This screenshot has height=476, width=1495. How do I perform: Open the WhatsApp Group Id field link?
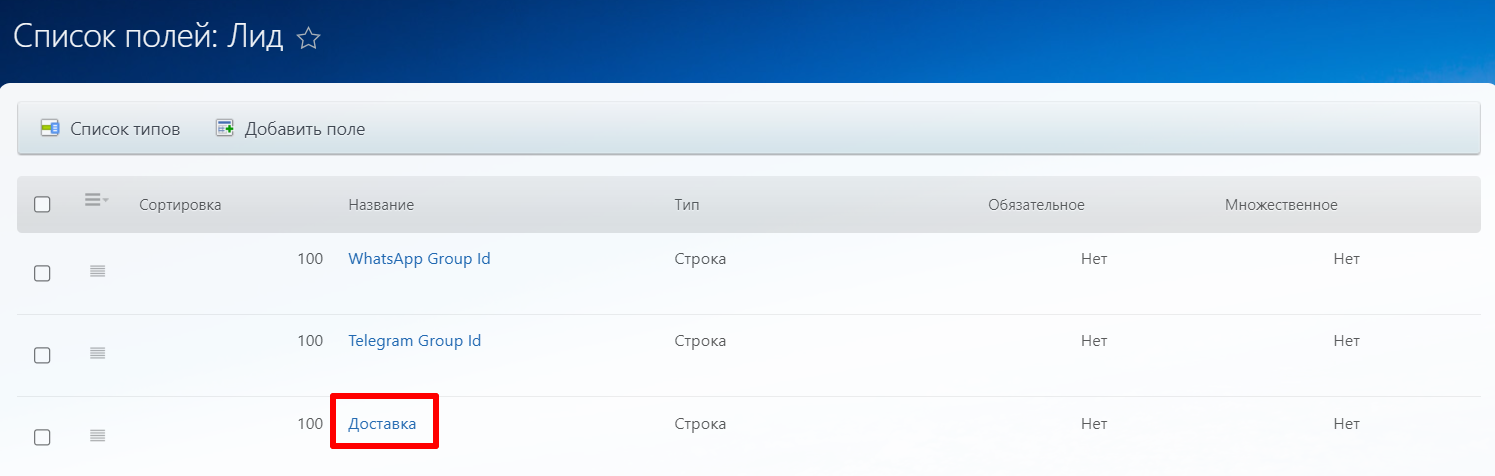tap(419, 259)
